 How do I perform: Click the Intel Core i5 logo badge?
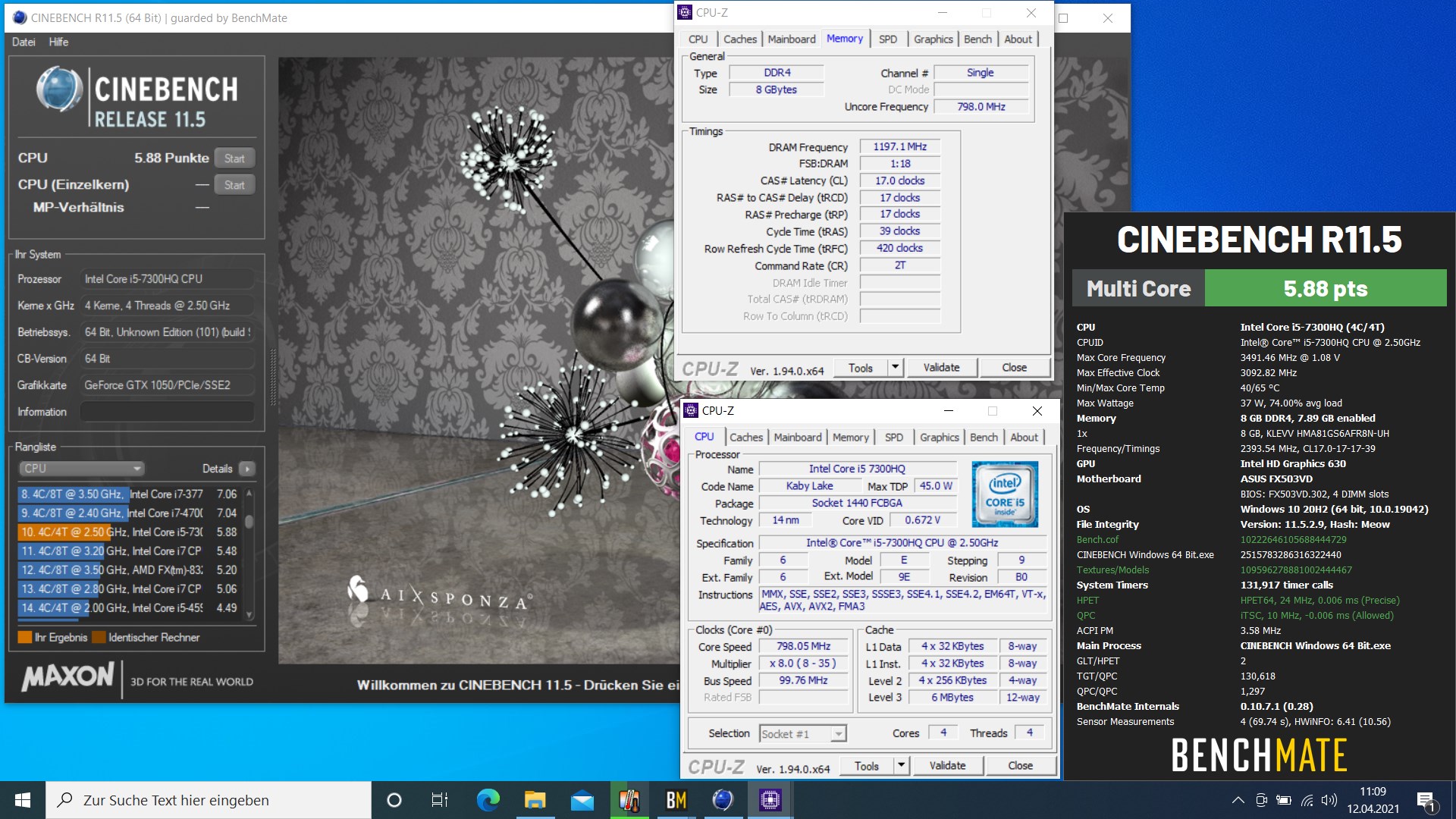[x=1004, y=494]
